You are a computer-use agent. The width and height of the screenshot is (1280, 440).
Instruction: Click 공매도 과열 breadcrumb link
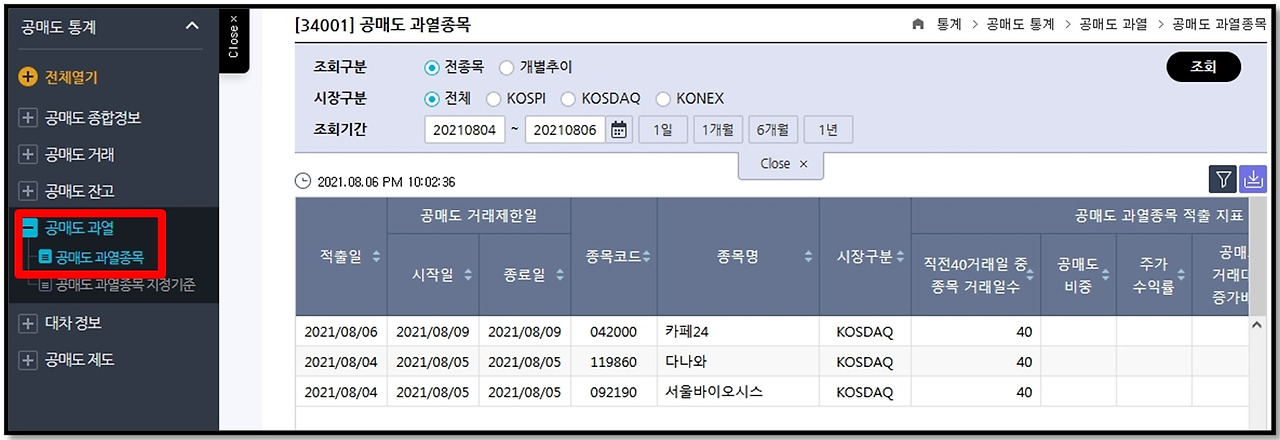tap(1113, 24)
